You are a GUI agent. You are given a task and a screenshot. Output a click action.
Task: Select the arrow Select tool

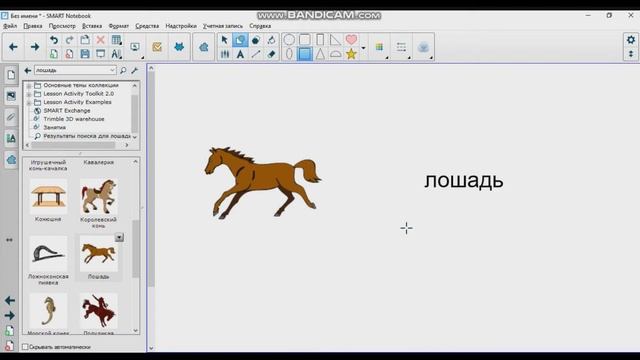pyautogui.click(x=224, y=40)
